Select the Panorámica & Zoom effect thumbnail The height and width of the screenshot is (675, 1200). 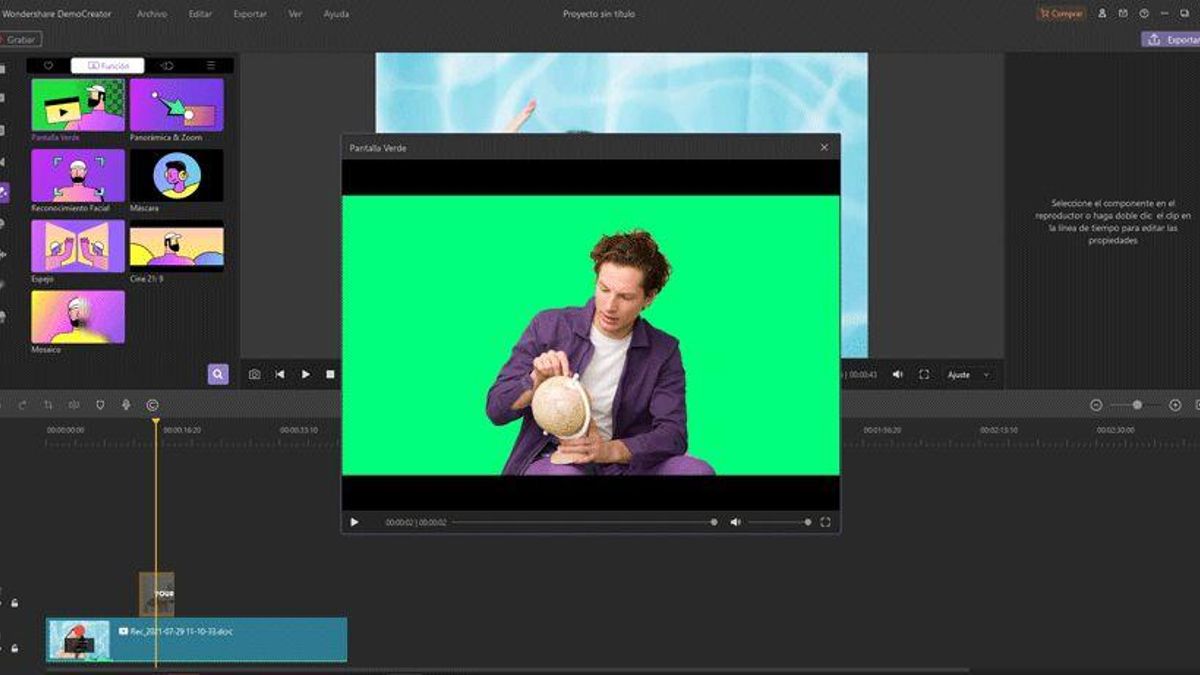point(177,104)
